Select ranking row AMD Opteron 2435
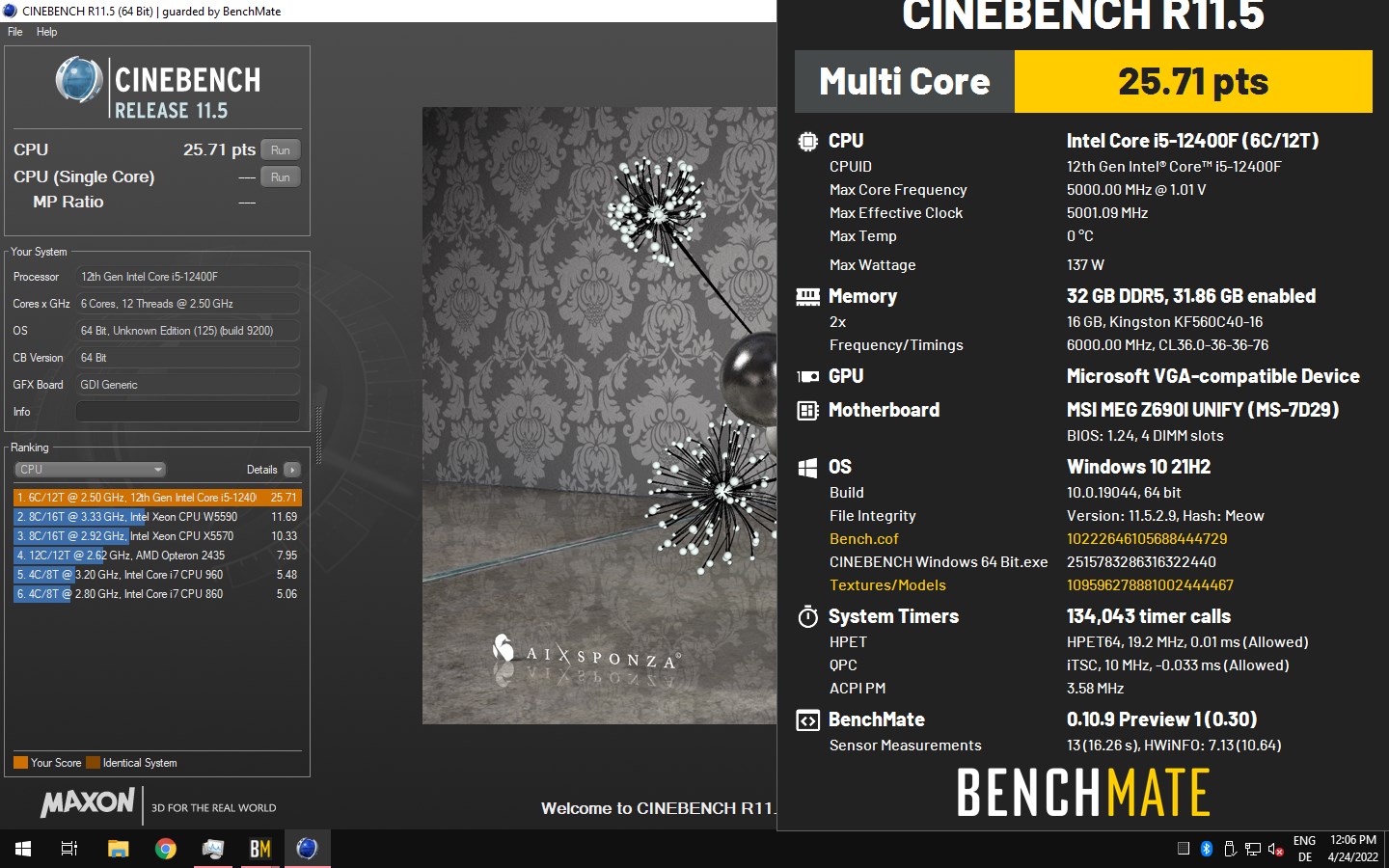Screen dimensions: 1389x868 pyautogui.click(x=157, y=556)
